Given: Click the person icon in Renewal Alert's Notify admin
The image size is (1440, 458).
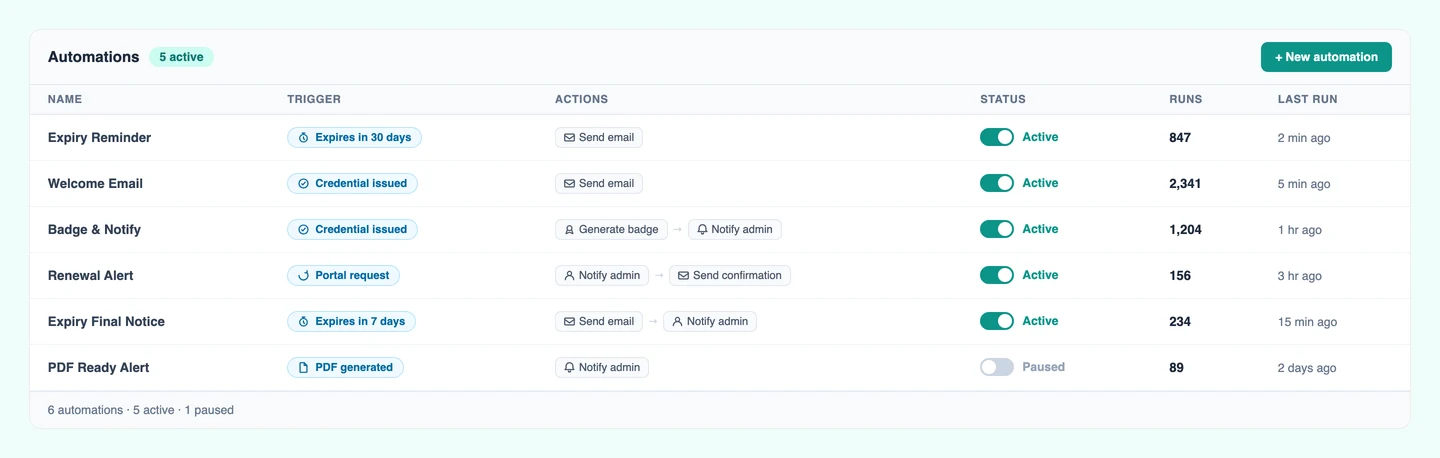Looking at the screenshot, I should click(x=569, y=276).
